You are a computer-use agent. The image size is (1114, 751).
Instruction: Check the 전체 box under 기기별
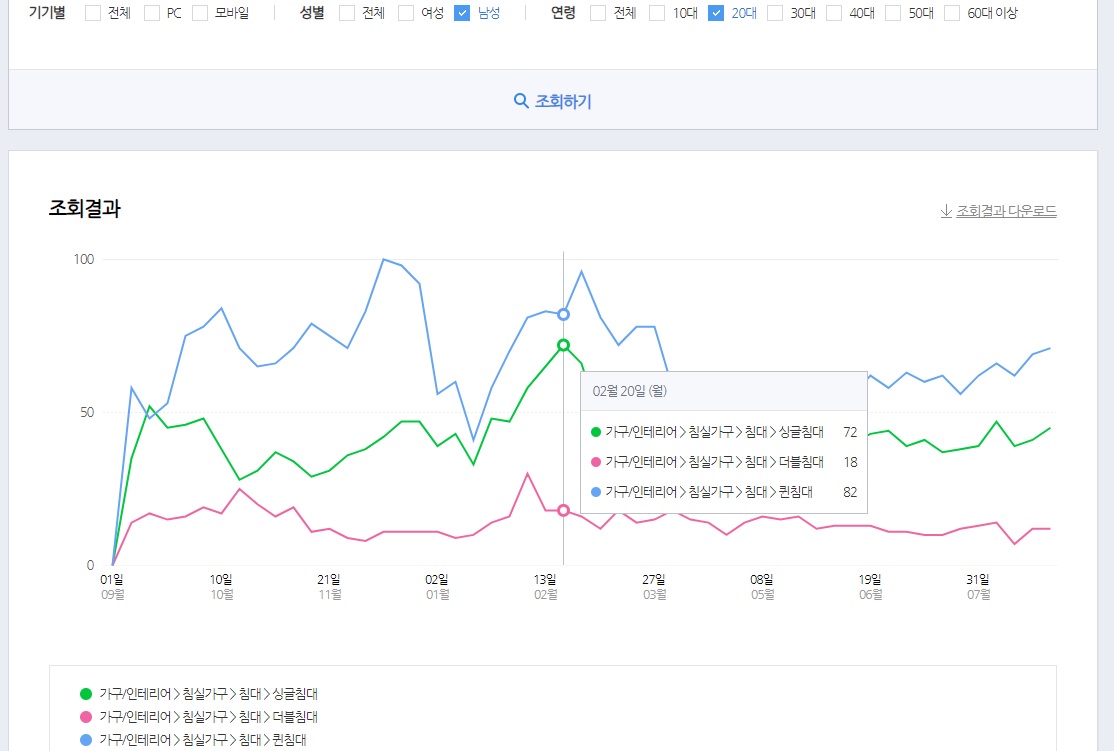[93, 13]
